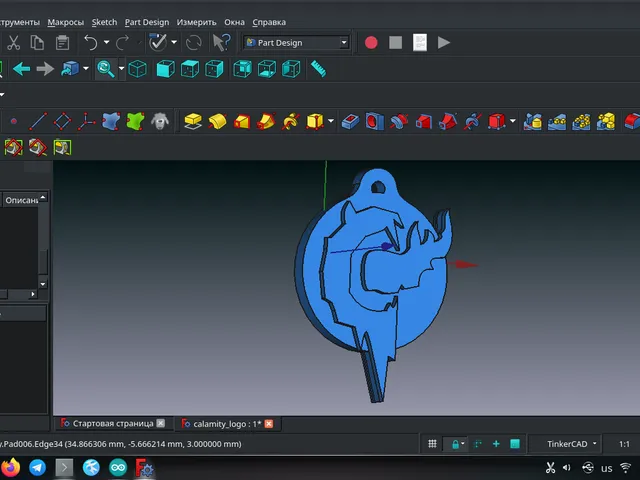This screenshot has width=640, height=480.
Task: Open the Окна menu
Action: pyautogui.click(x=234, y=22)
